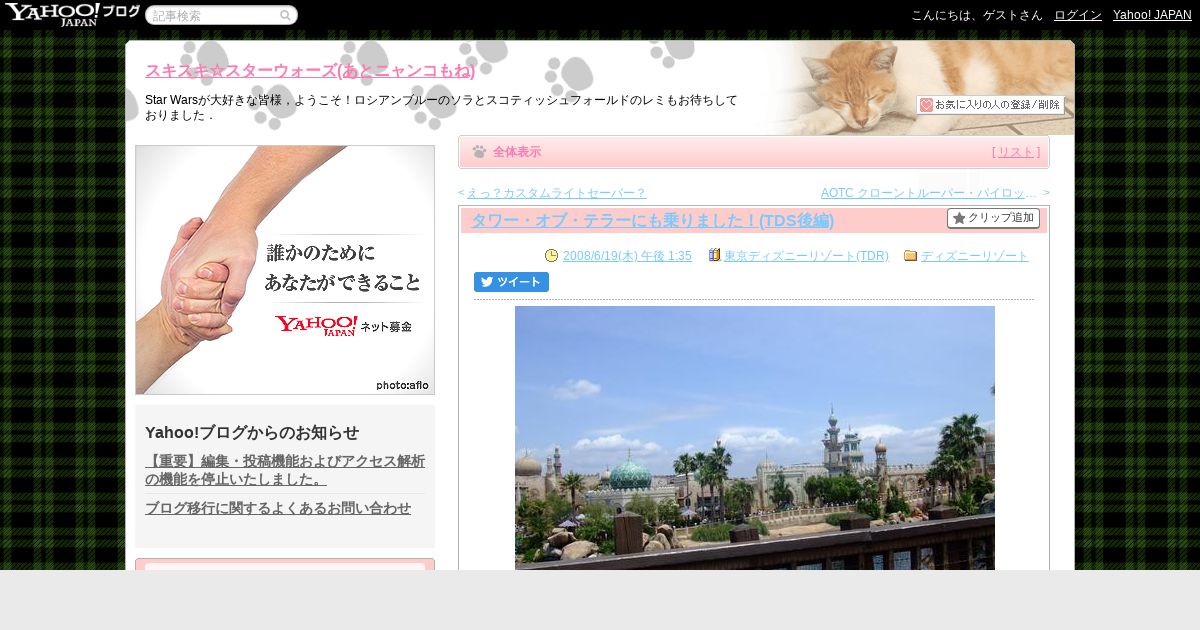Image resolution: width=1200 pixels, height=630 pixels.
Task: Click Yahoo!ブログからのお知らせ heading
Action: 252,432
